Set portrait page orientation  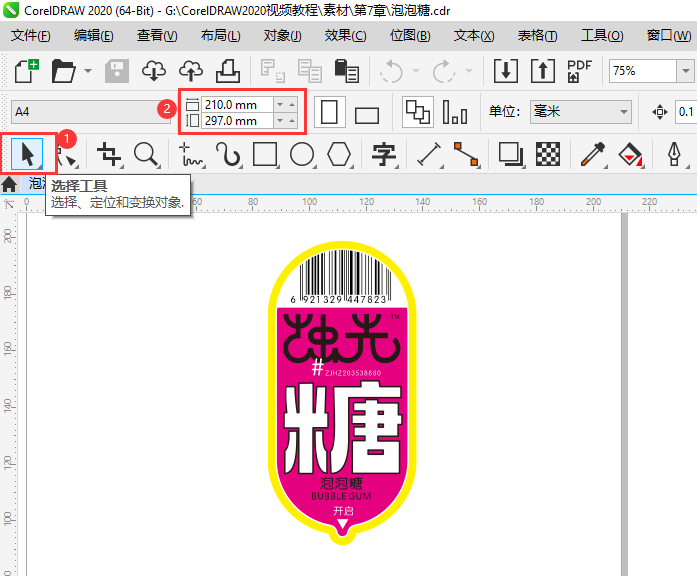pyautogui.click(x=329, y=112)
